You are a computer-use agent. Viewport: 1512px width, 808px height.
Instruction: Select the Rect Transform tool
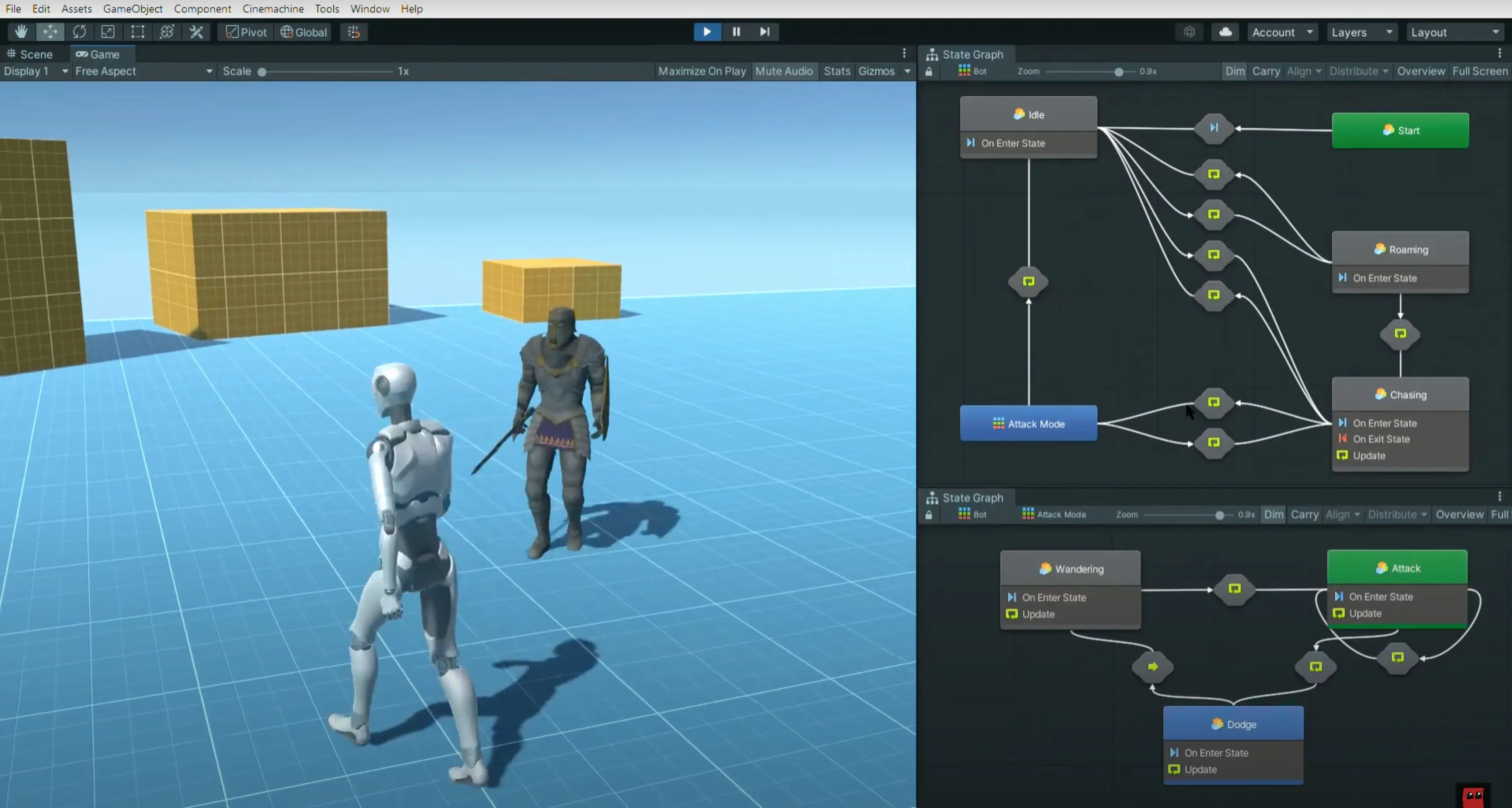137,32
